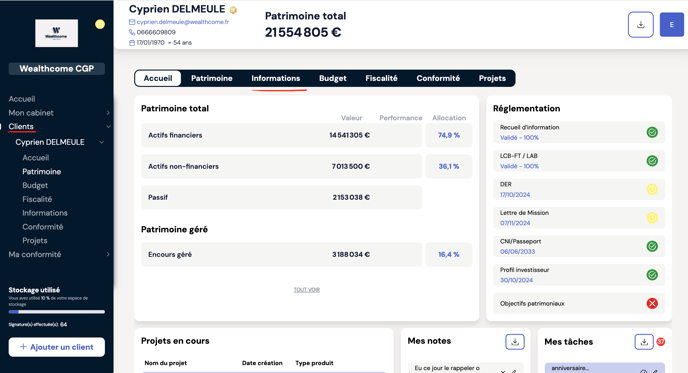The height and width of the screenshot is (373, 688).
Task: Click the download icon in the top header
Action: (641, 25)
